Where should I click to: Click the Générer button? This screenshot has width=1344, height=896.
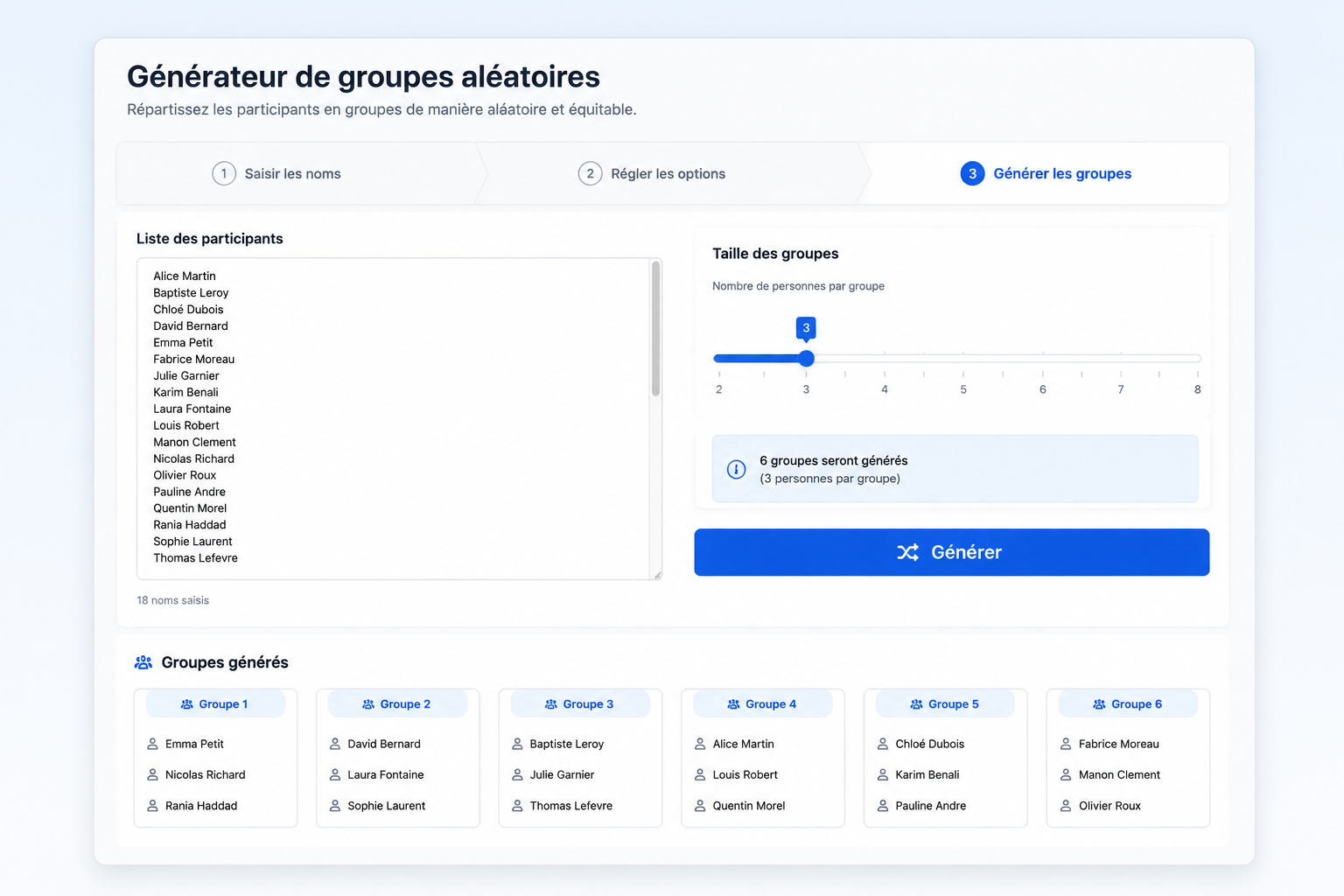pyautogui.click(x=952, y=552)
